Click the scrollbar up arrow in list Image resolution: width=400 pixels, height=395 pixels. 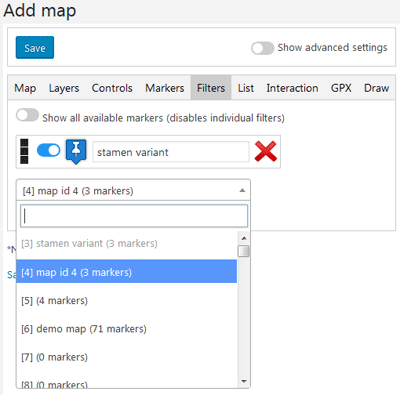[x=244, y=238]
